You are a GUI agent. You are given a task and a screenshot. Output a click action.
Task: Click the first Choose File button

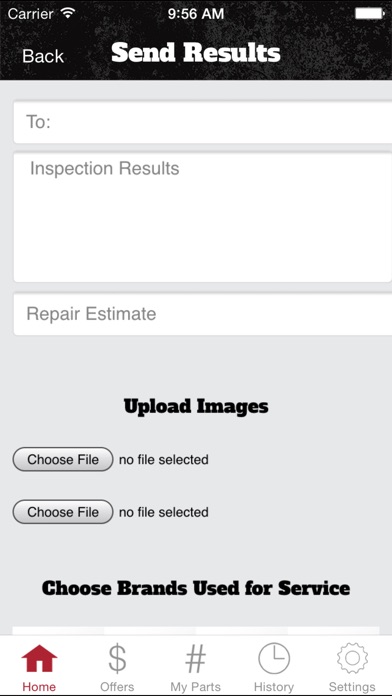(x=63, y=459)
